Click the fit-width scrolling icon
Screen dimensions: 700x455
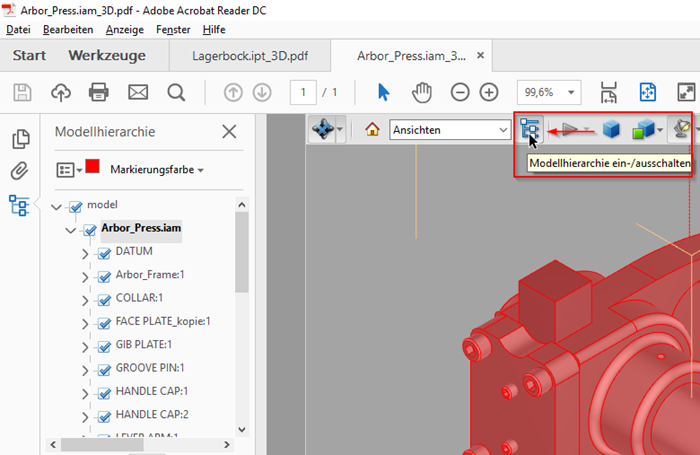[x=609, y=92]
